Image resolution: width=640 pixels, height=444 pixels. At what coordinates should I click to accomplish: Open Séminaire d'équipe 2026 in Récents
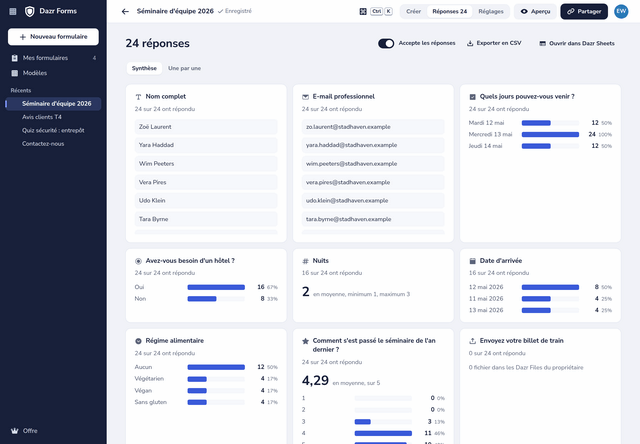pyautogui.click(x=53, y=104)
